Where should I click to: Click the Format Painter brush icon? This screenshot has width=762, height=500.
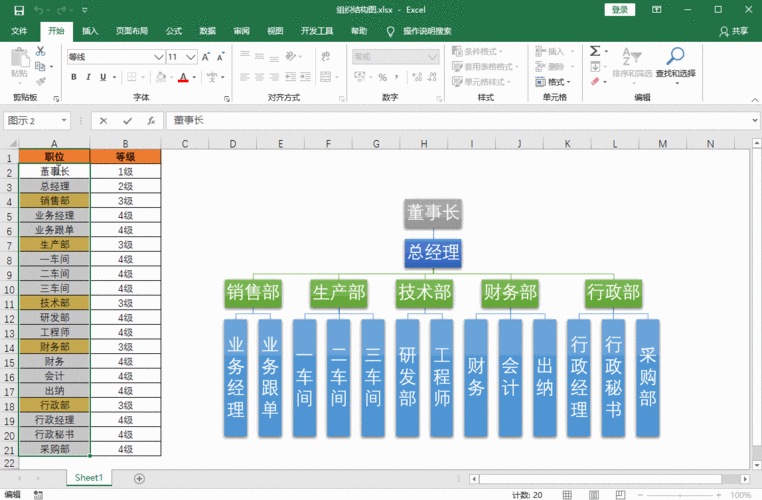(41, 81)
